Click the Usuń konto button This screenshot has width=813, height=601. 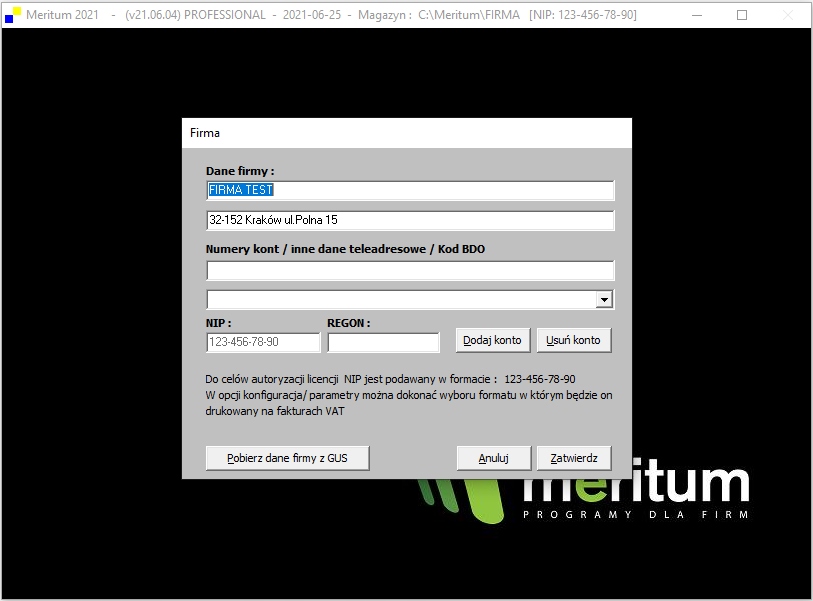(574, 340)
